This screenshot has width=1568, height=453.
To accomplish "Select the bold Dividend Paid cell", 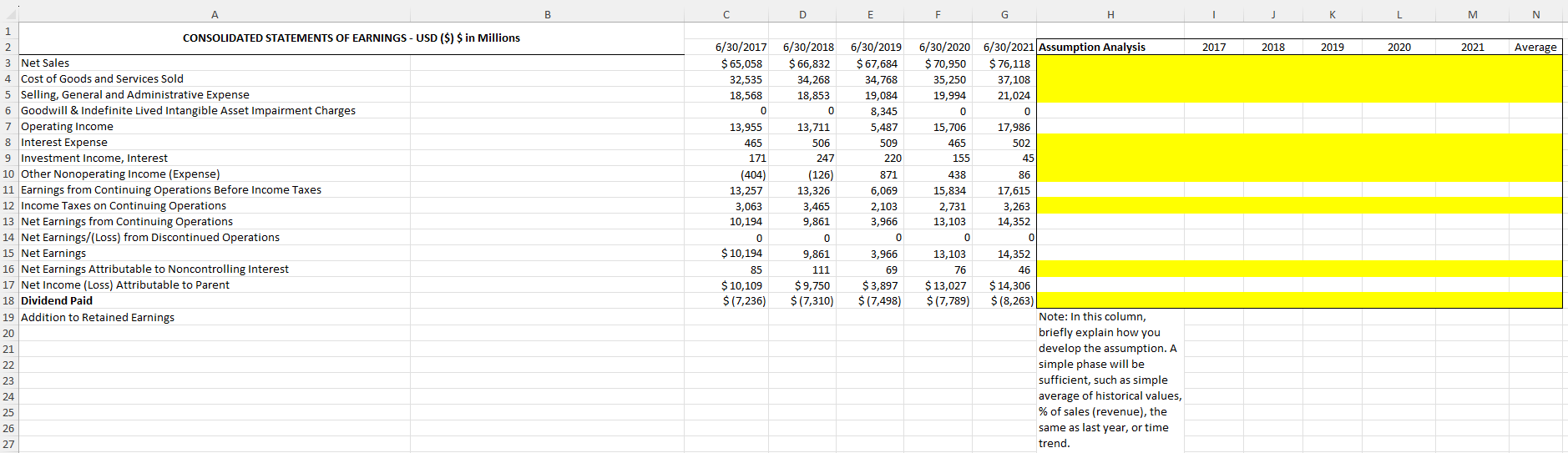I will (215, 300).
